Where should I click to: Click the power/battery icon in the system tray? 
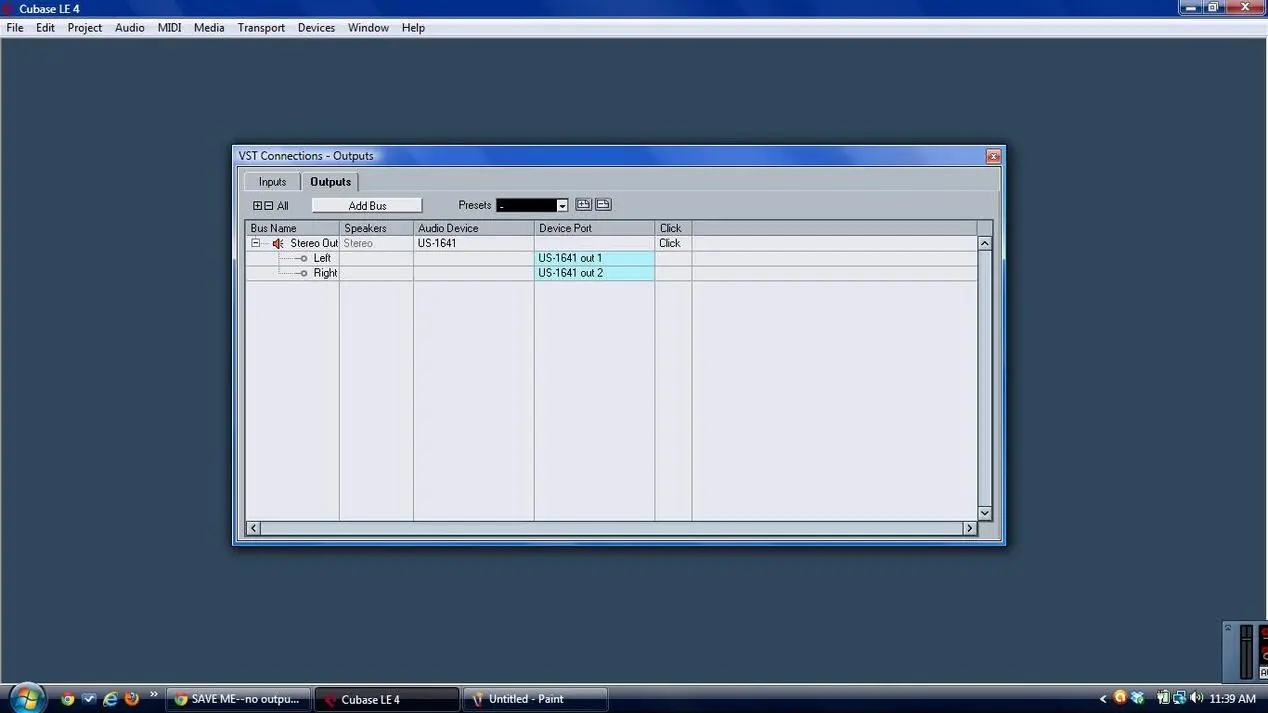(1163, 698)
